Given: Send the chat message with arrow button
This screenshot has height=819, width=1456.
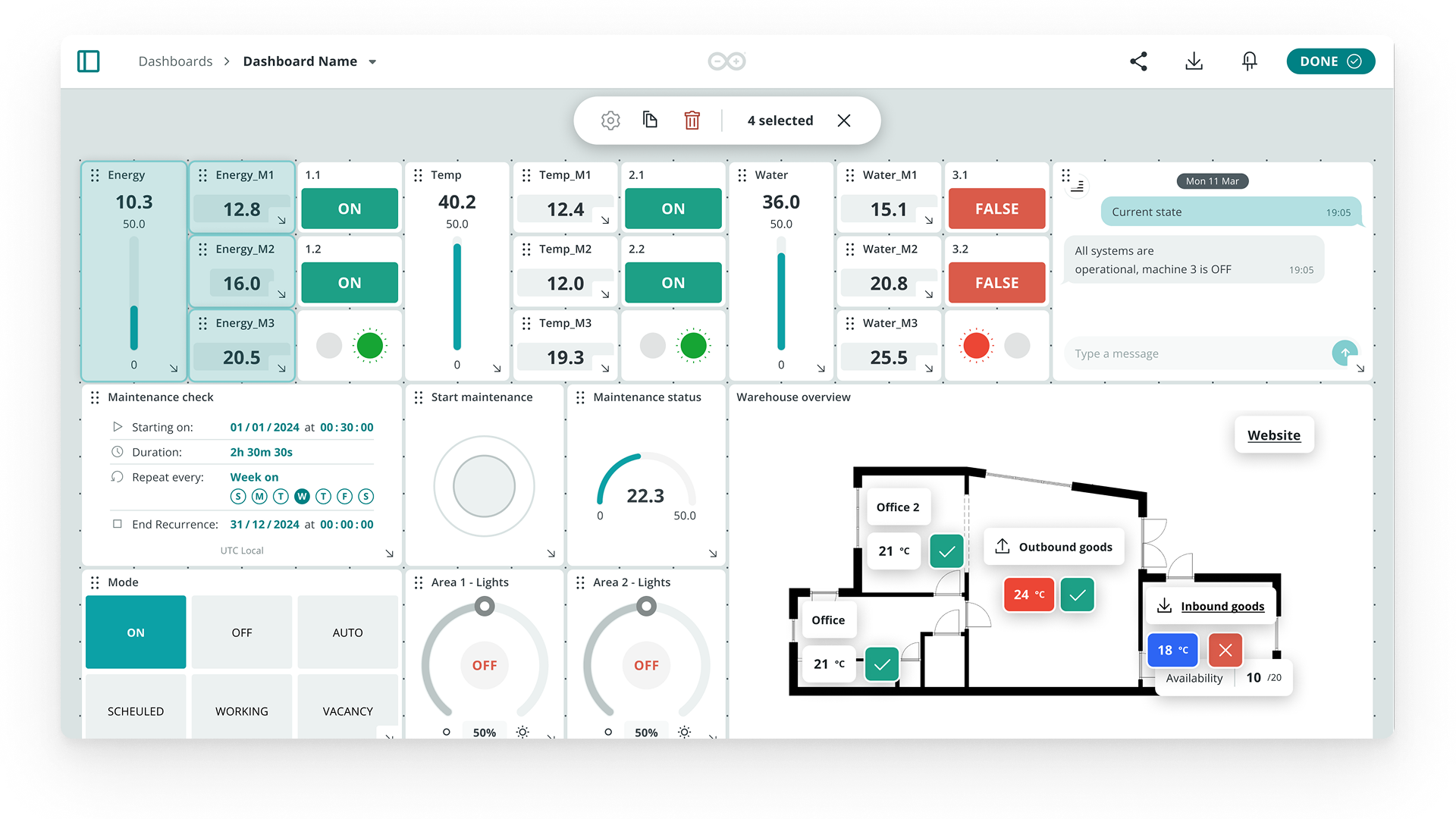Looking at the screenshot, I should pyautogui.click(x=1345, y=353).
